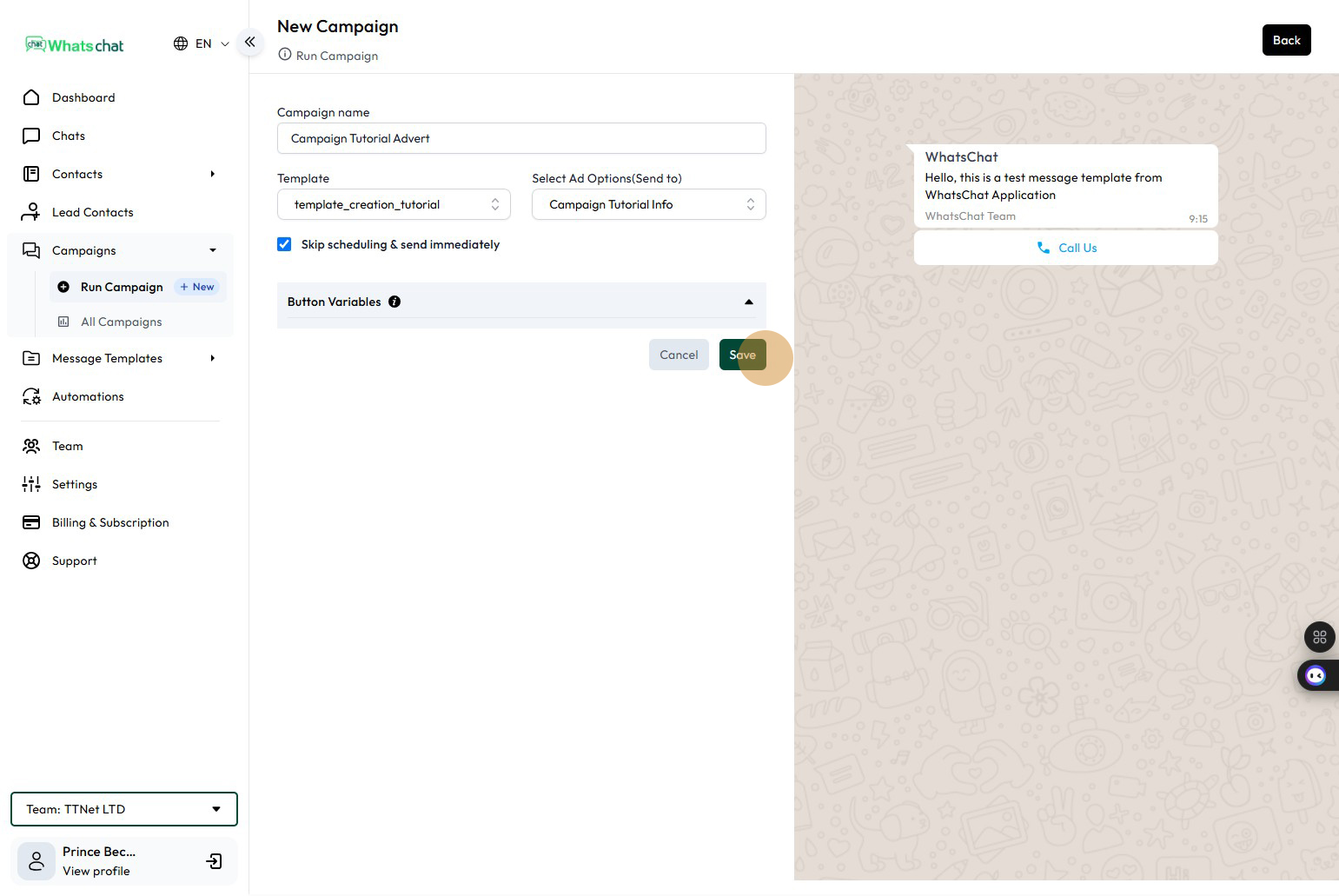The image size is (1339, 896).
Task: Open the floating chatbot widget icon
Action: click(x=1316, y=675)
